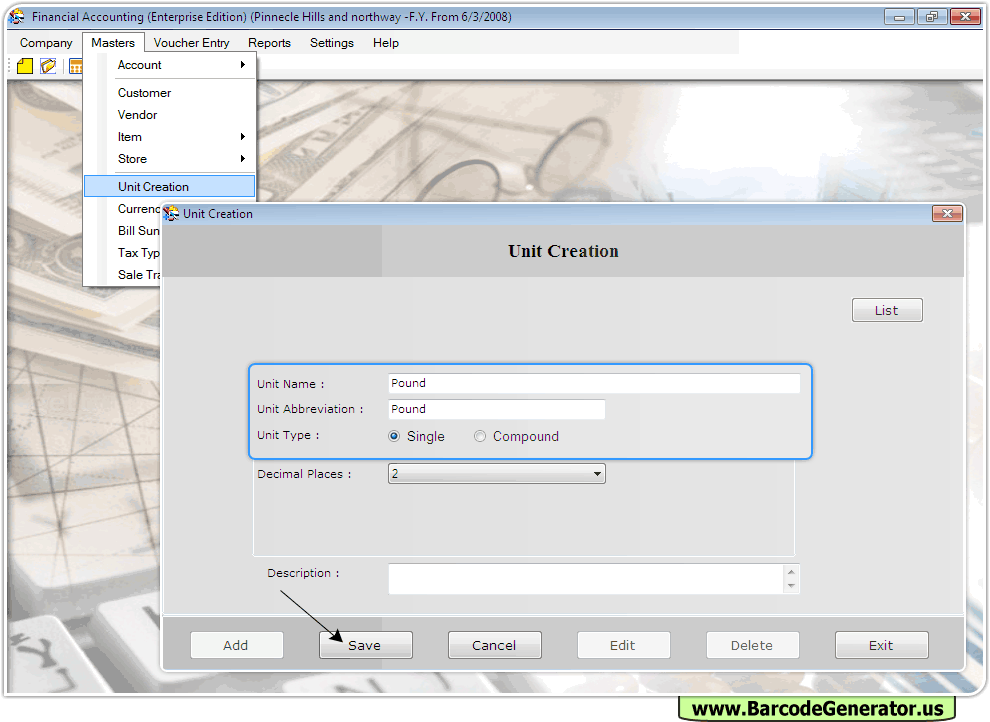This screenshot has height=722, width=990.
Task: Close the Unit Creation dialog
Action: click(x=947, y=213)
